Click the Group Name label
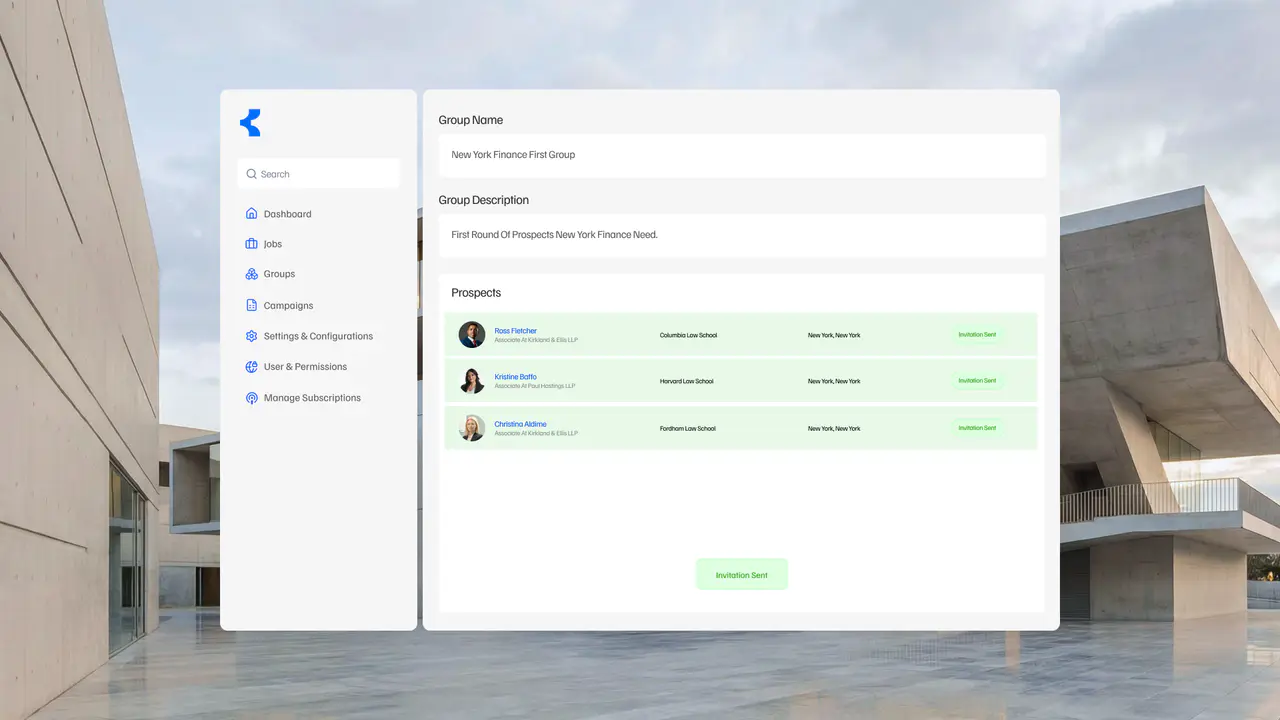 [471, 120]
